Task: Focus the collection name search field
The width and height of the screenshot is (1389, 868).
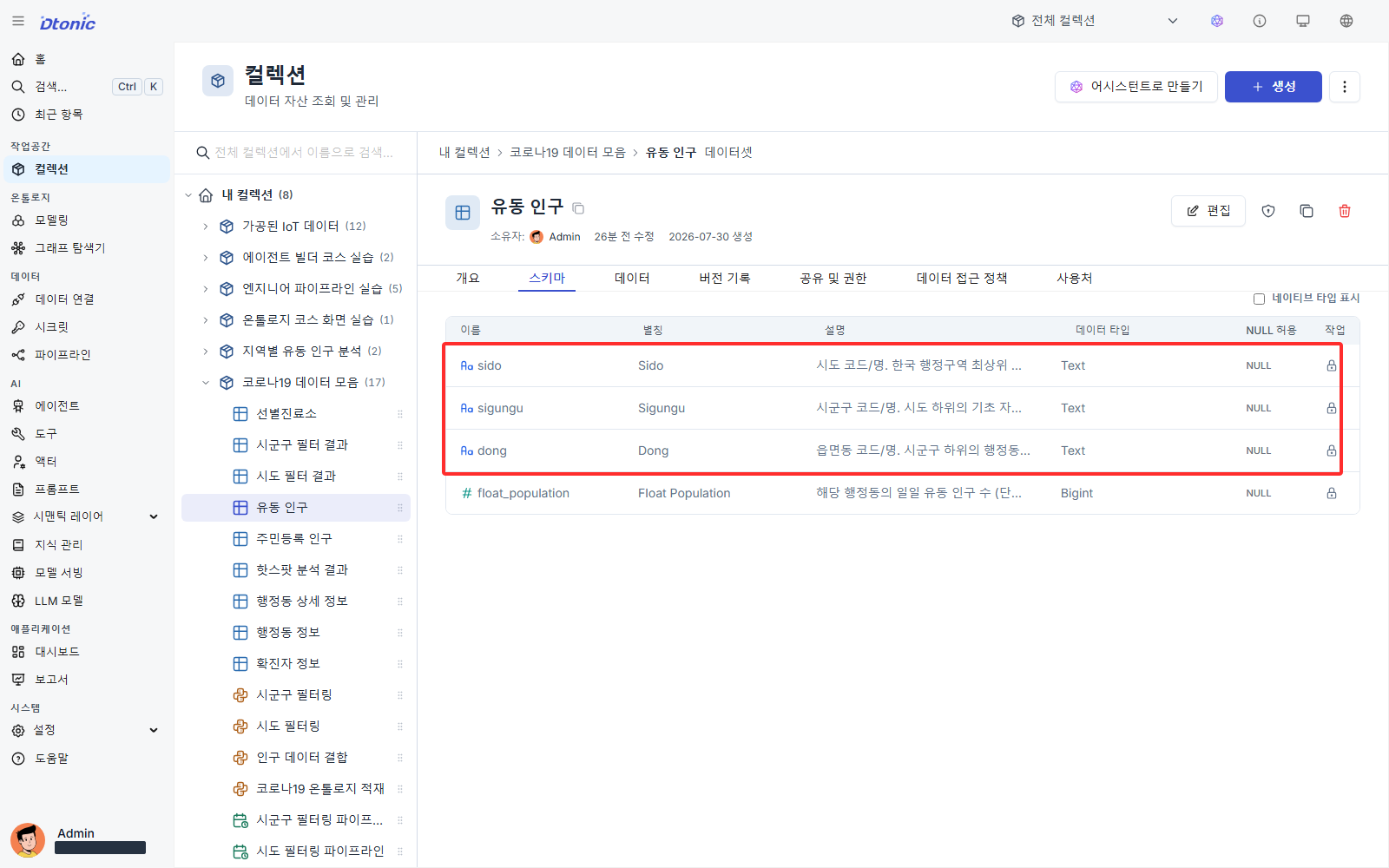Action: (x=295, y=153)
